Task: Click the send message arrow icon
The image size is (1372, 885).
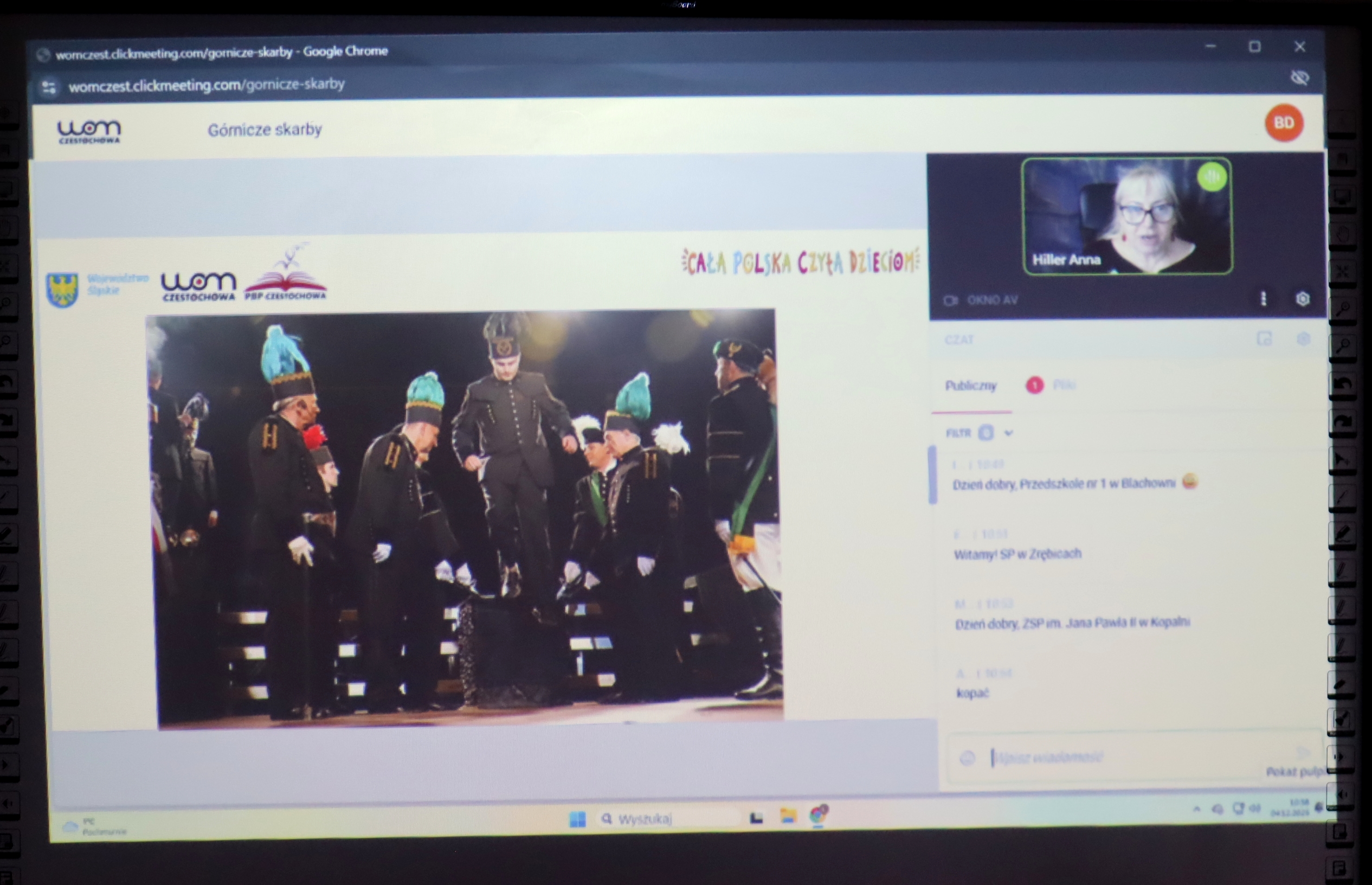Action: [x=1303, y=753]
